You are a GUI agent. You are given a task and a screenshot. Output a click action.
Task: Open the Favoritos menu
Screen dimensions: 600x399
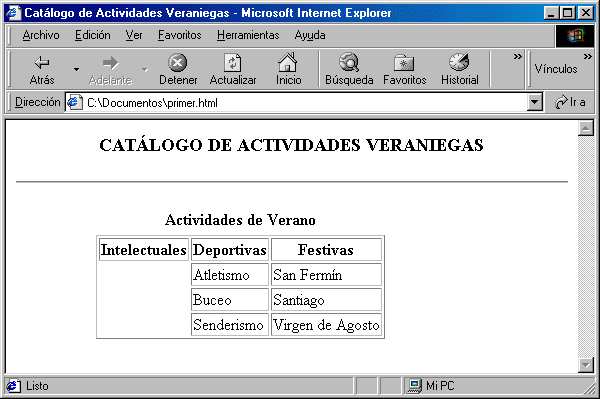179,35
